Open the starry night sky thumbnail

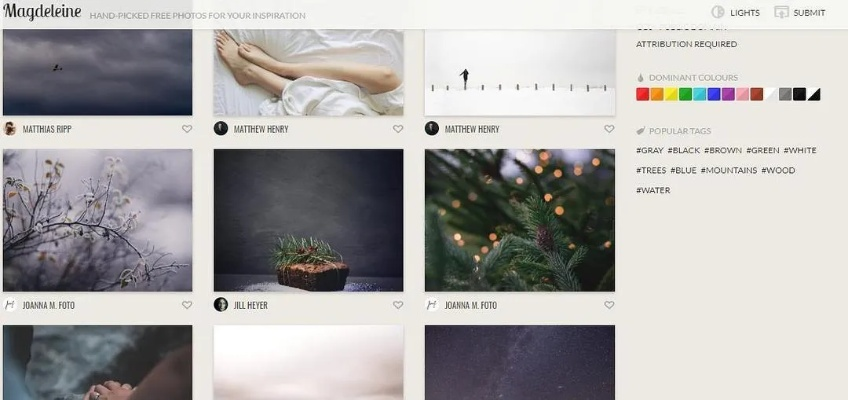(x=520, y=362)
